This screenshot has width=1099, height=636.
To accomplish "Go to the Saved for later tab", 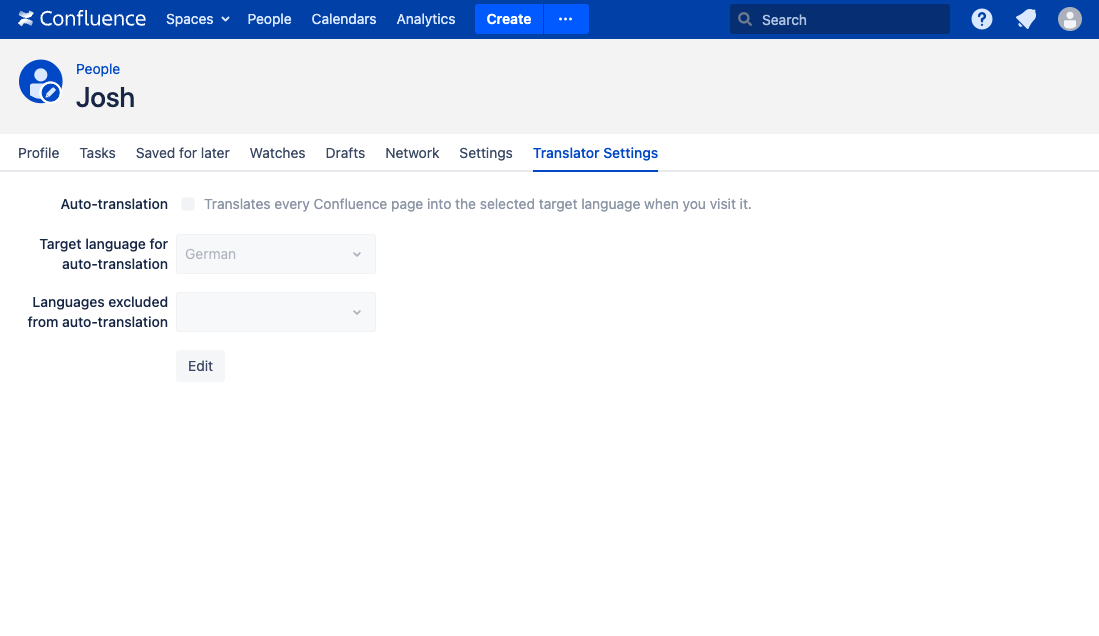I will click(x=183, y=153).
